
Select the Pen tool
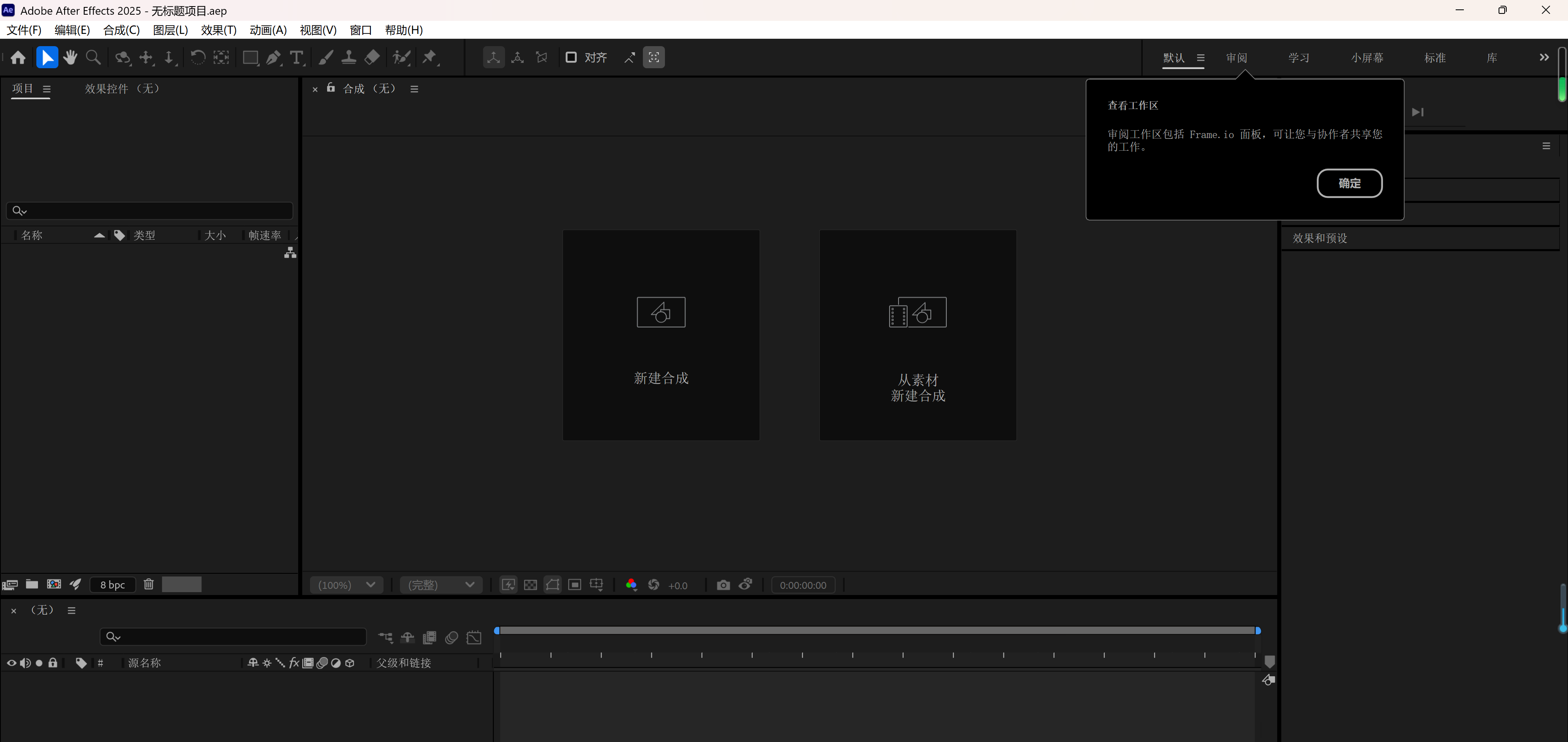[274, 57]
